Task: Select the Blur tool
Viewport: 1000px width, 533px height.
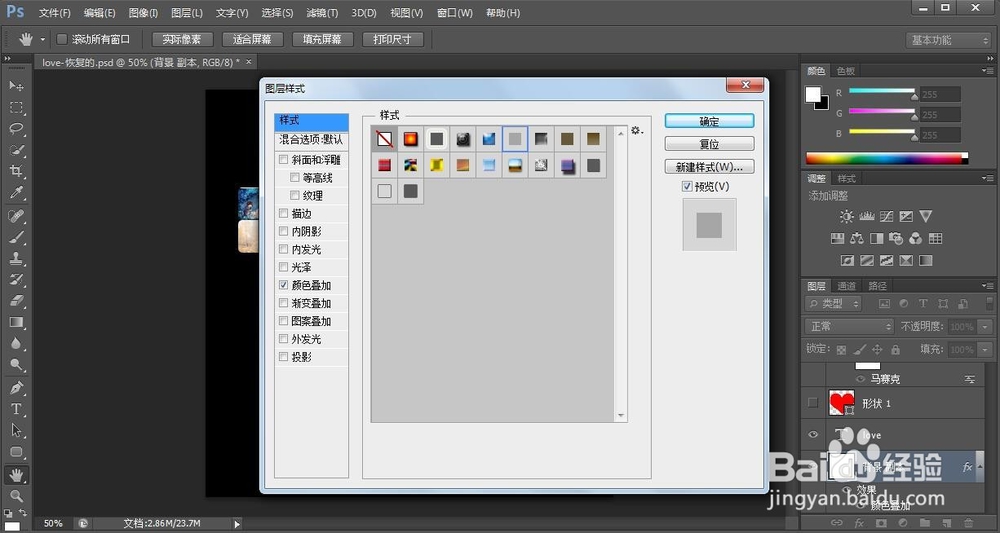Action: coord(16,344)
